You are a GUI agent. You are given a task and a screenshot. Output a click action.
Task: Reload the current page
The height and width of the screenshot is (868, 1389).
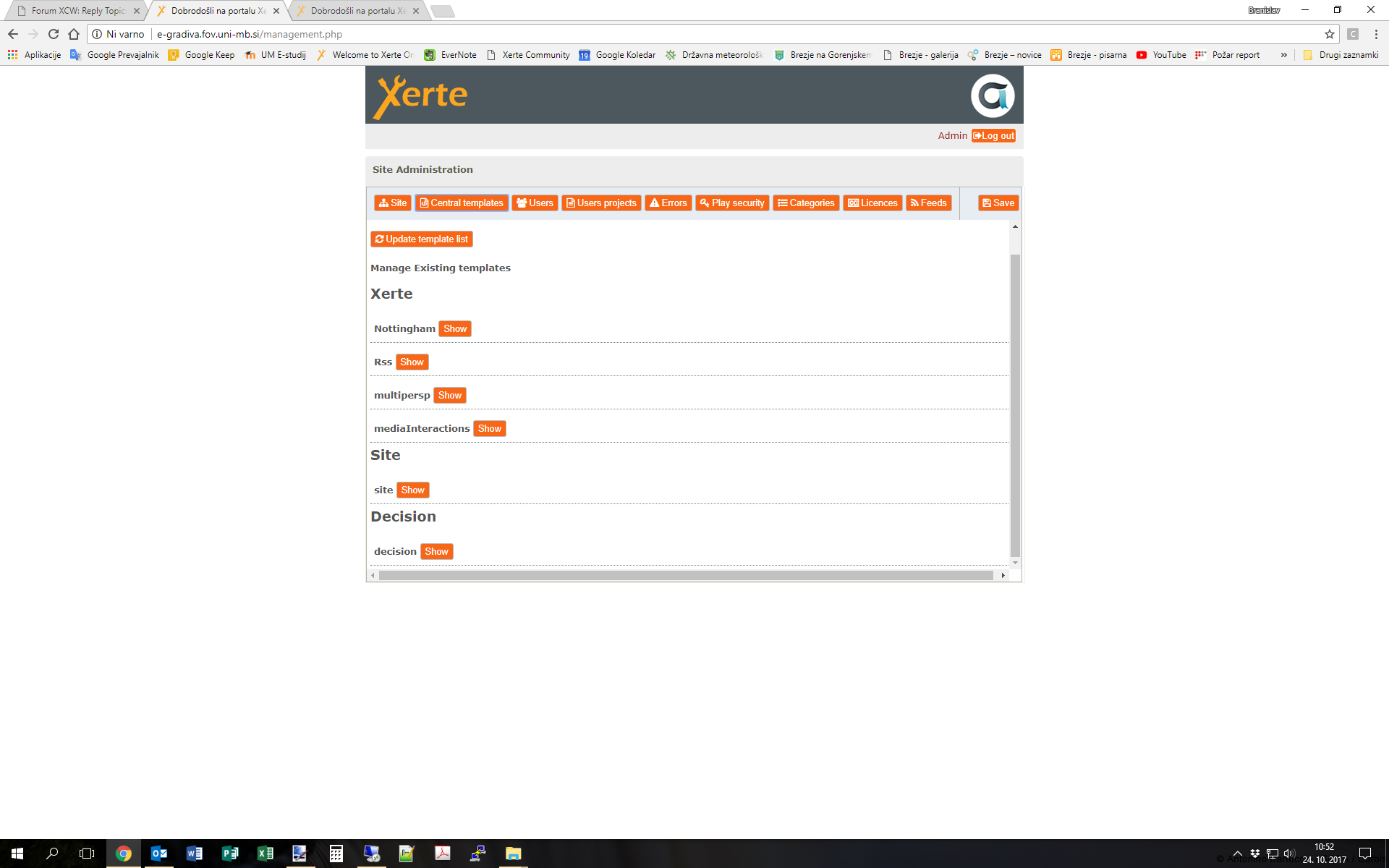tap(54, 34)
